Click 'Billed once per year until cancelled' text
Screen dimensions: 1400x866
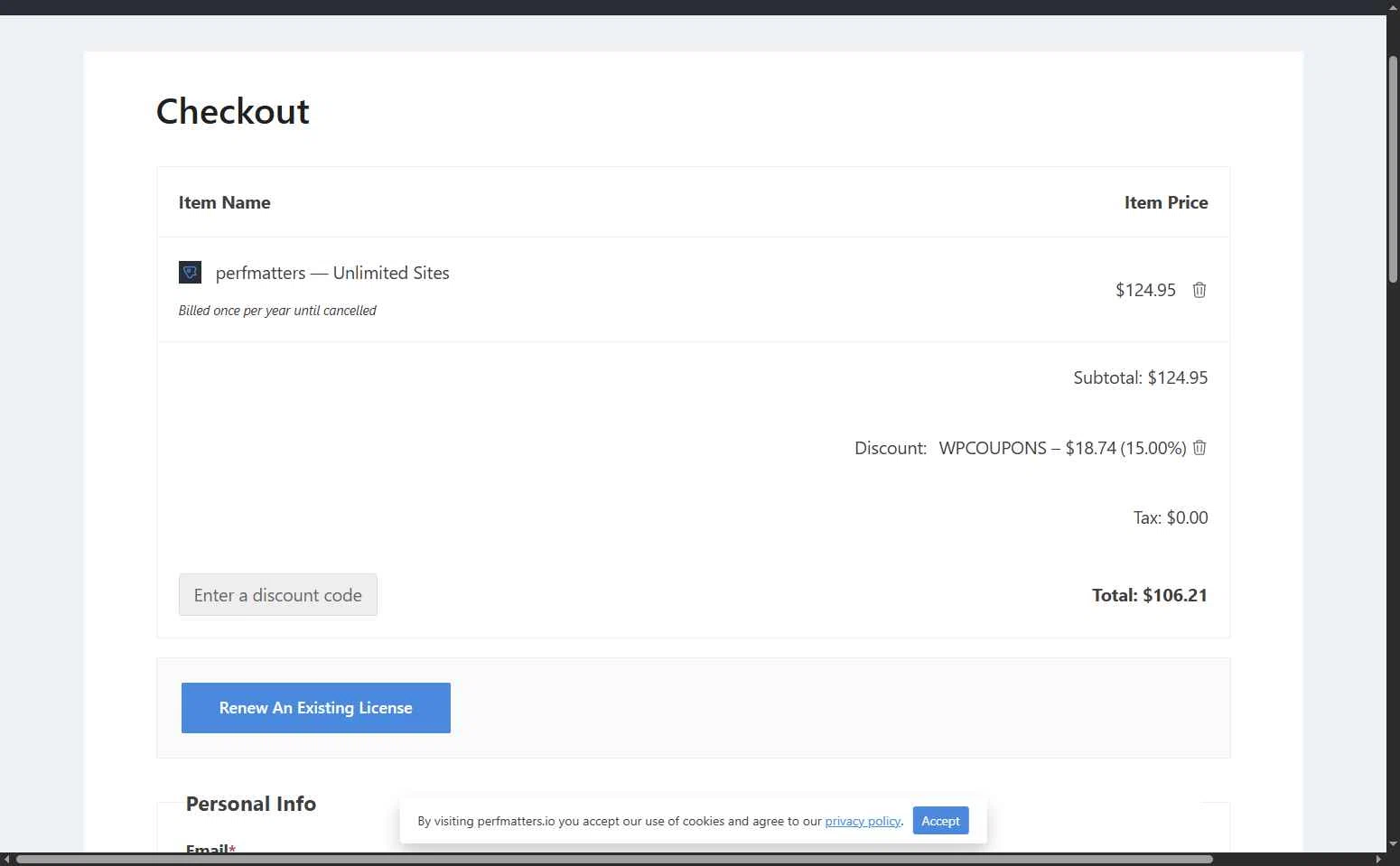pos(277,311)
